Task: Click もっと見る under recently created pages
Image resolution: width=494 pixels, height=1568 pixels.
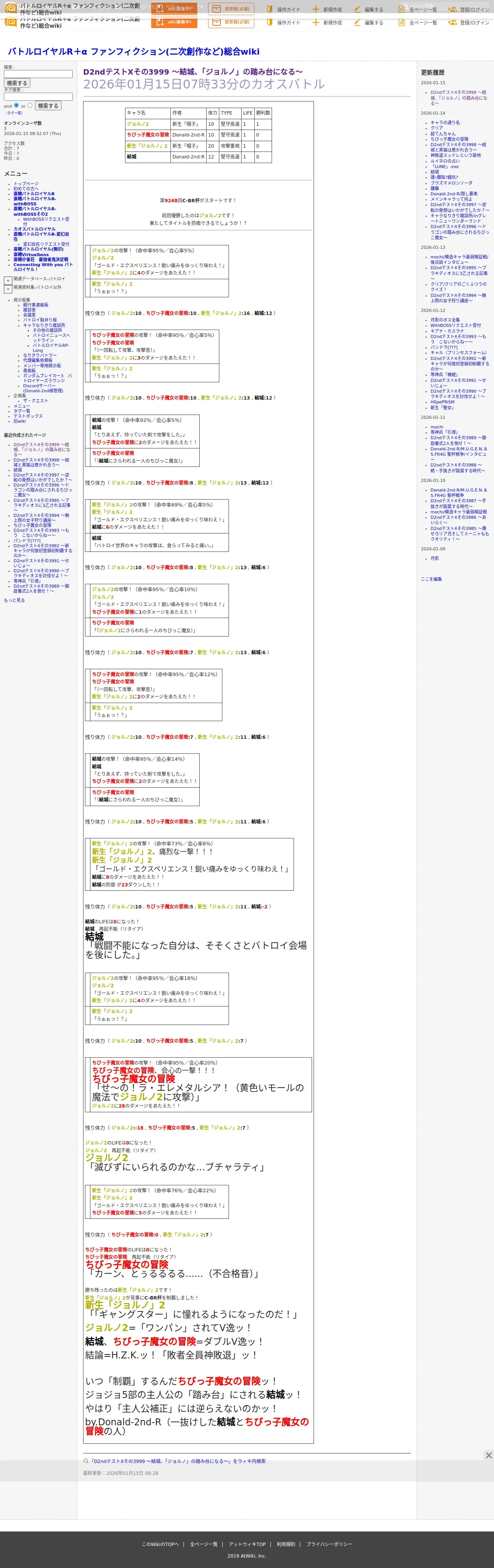Action: [15, 600]
